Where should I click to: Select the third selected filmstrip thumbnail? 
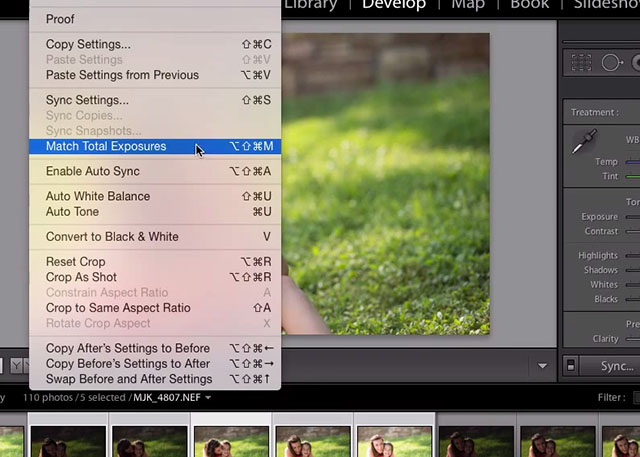point(231,441)
